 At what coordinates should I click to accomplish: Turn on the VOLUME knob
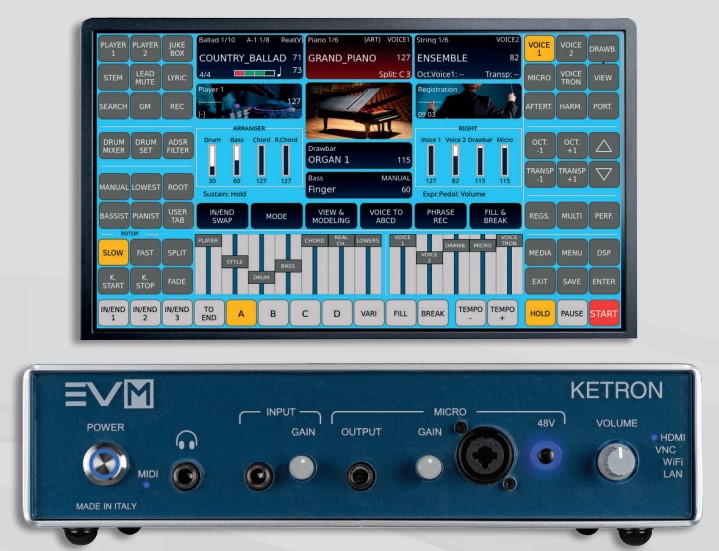click(x=616, y=461)
